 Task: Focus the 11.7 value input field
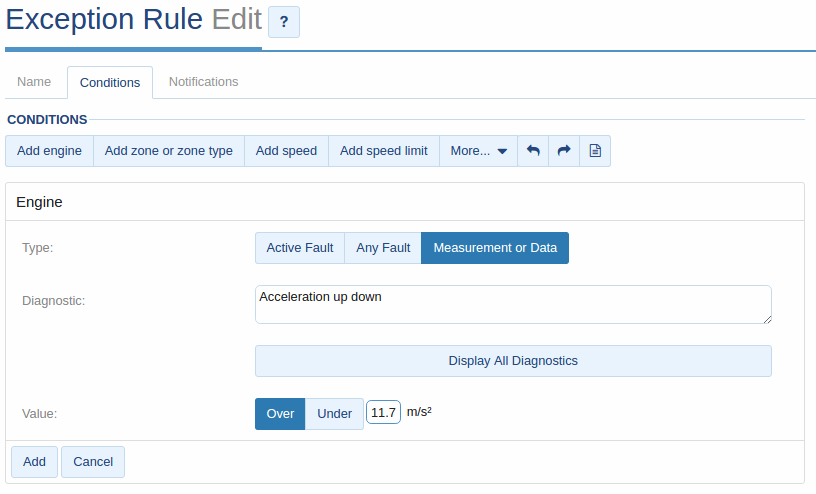384,412
